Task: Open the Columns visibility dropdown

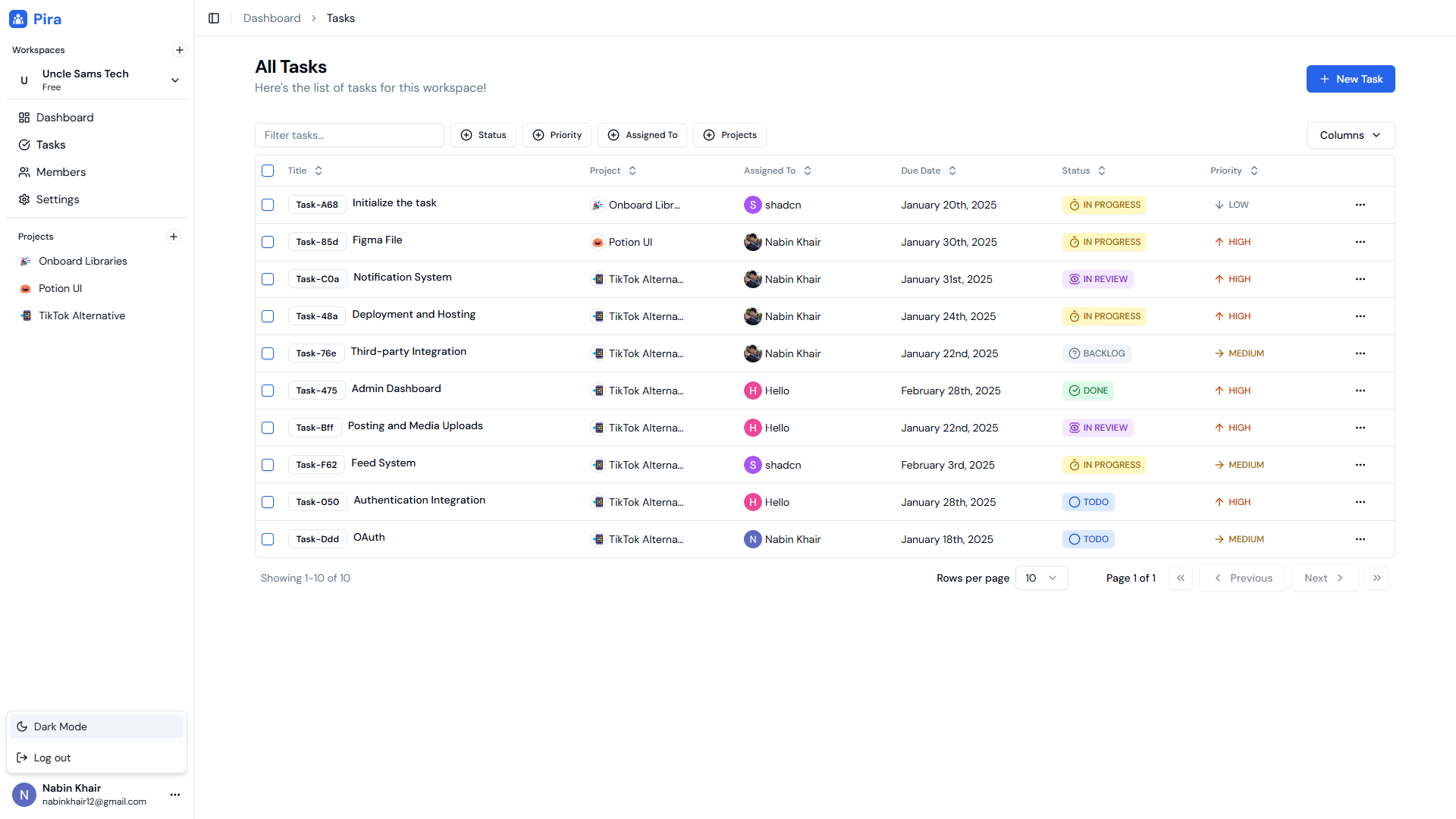Action: 1351,135
